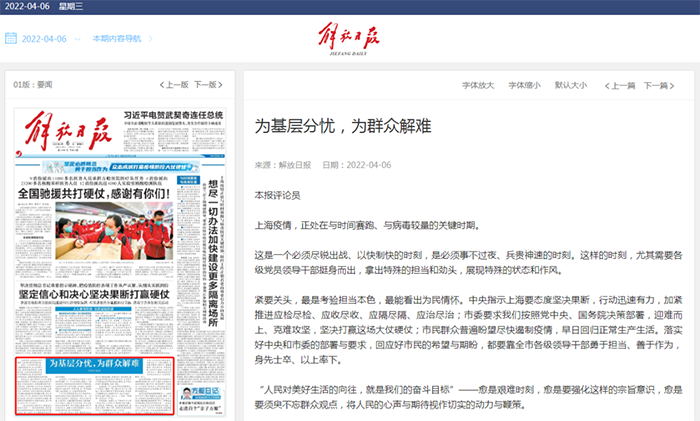Image resolution: width=700 pixels, height=421 pixels.
Task: Click paragraph starting “人民对美好生活的向往
Action: [468, 397]
